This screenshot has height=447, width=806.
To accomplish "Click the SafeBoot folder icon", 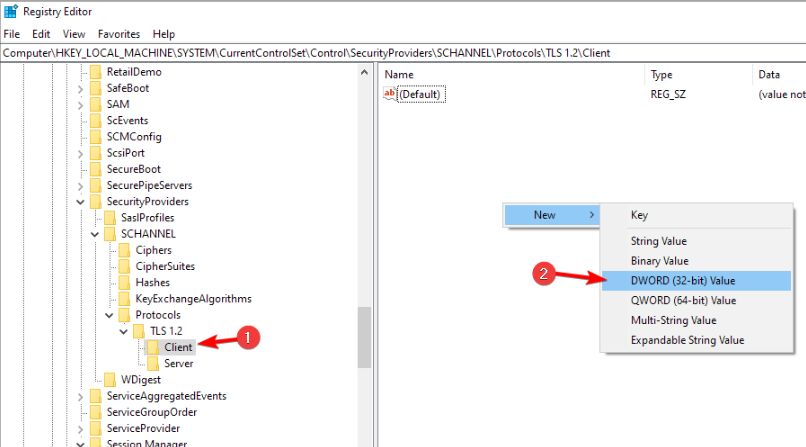I will [96, 88].
